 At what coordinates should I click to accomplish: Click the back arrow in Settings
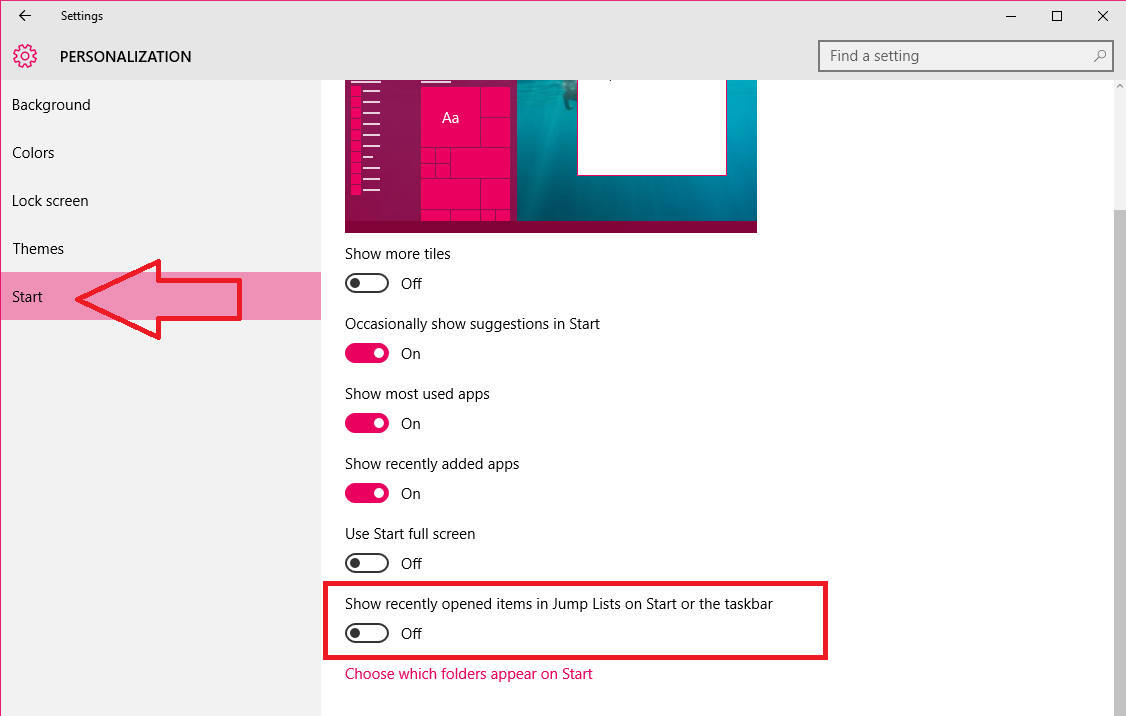[24, 15]
